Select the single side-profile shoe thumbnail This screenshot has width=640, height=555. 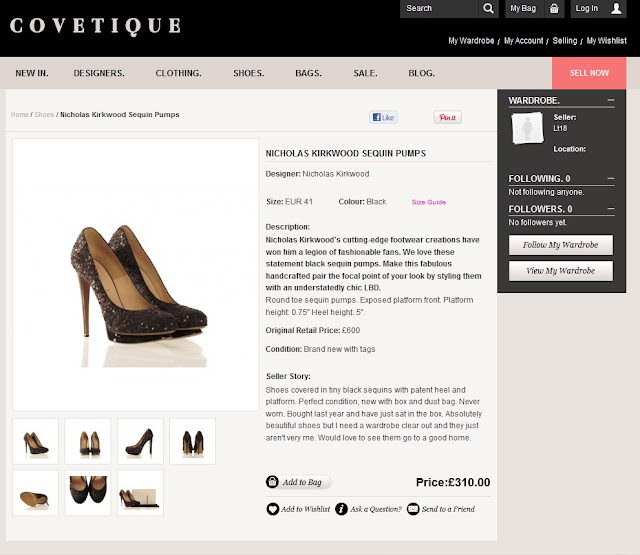point(140,441)
